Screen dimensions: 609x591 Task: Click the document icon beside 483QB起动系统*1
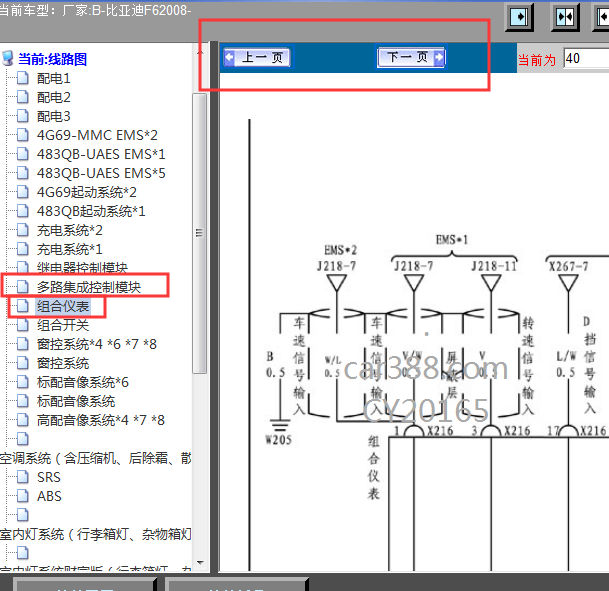tap(23, 211)
